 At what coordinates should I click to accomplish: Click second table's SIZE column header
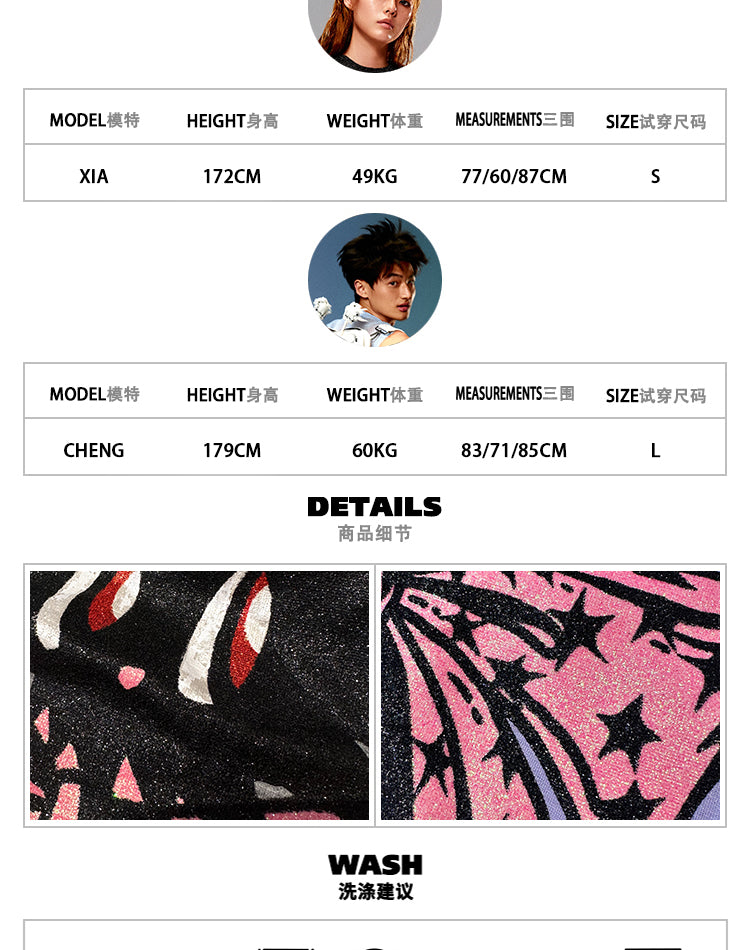pos(656,396)
